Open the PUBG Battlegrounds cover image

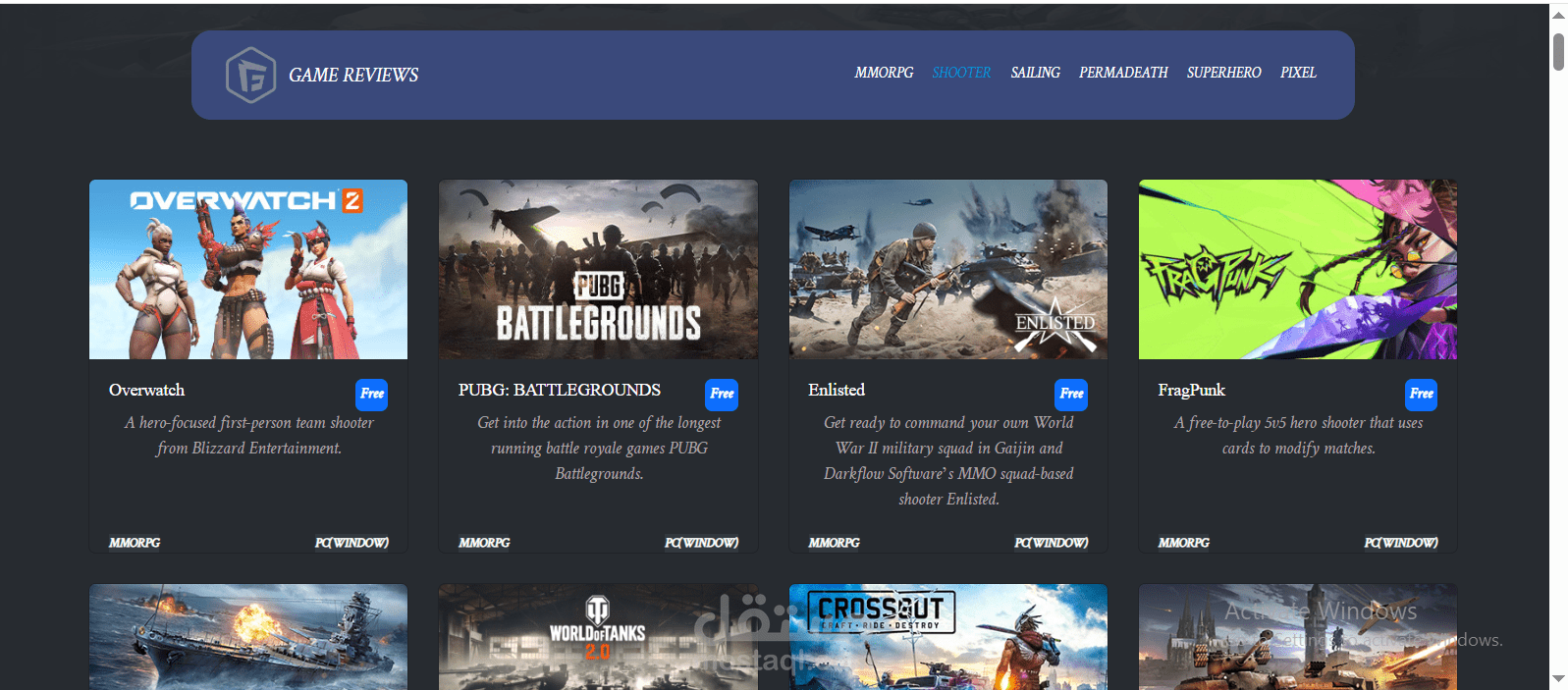click(598, 269)
